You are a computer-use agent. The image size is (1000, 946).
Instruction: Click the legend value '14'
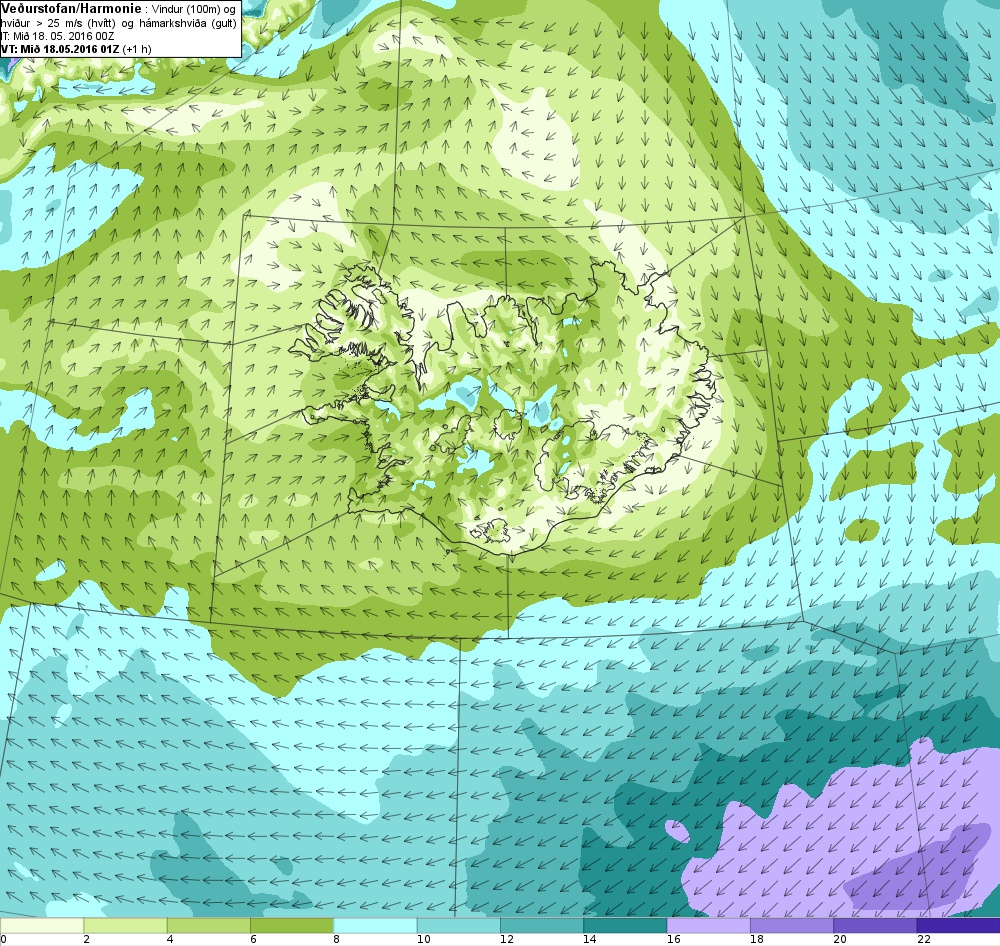click(x=590, y=940)
